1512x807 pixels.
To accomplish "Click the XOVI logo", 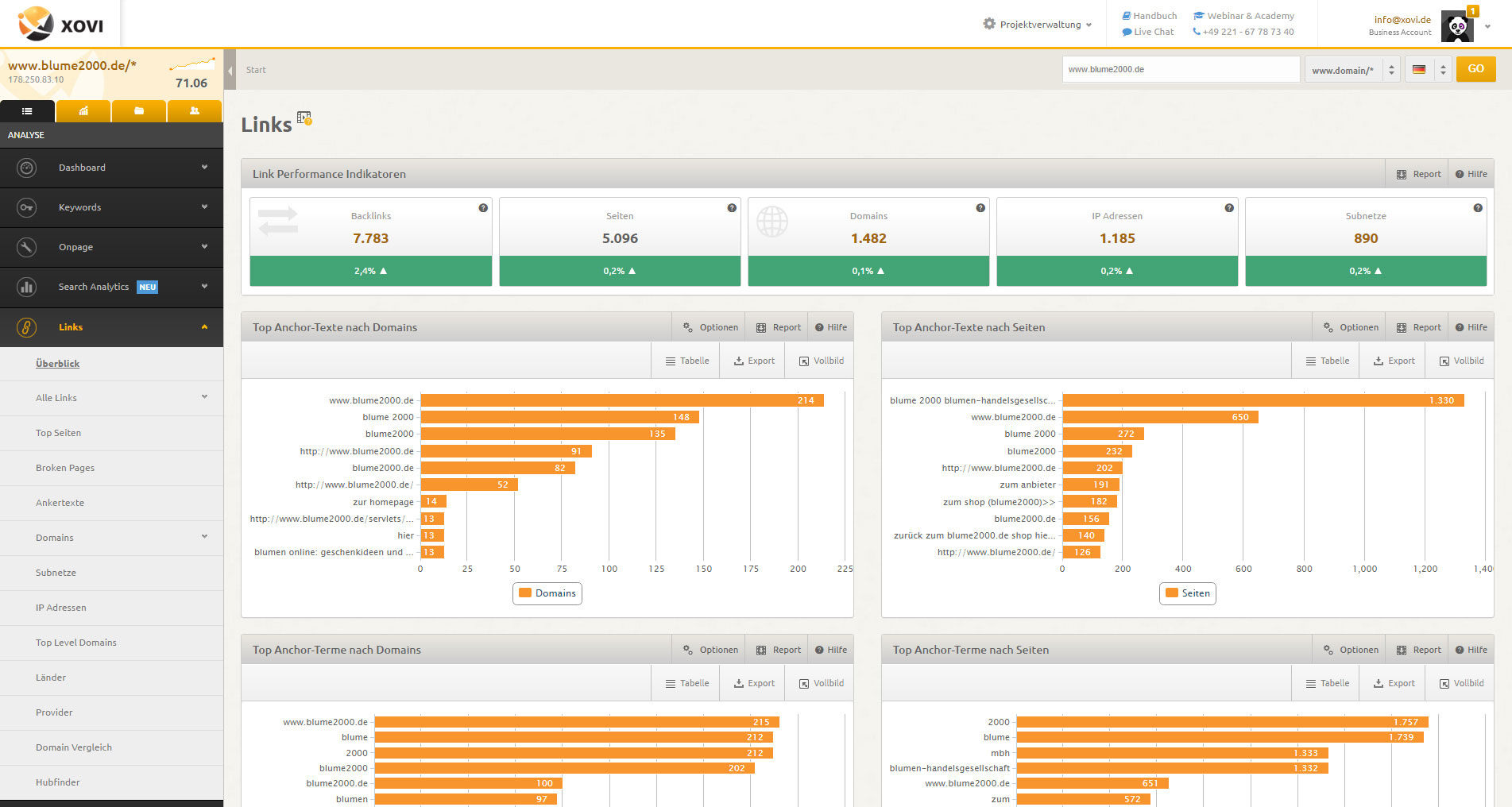I will click(60, 24).
